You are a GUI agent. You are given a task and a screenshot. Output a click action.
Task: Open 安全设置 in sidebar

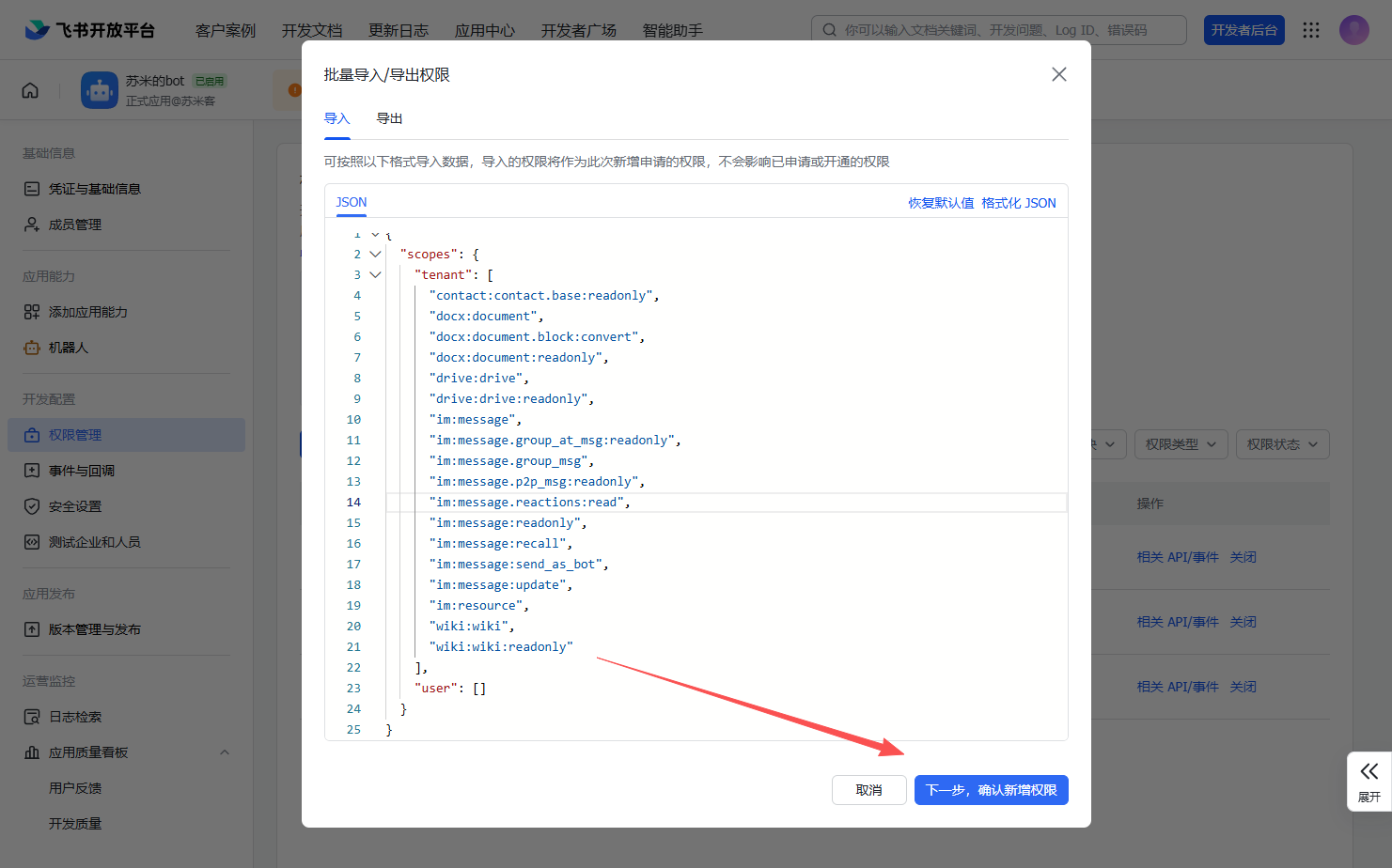[x=74, y=506]
